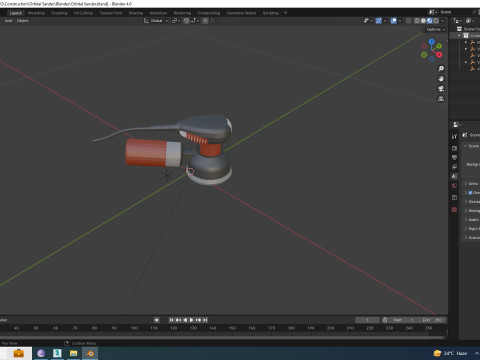
Task: Open the Output properties tab
Action: [x=454, y=158]
